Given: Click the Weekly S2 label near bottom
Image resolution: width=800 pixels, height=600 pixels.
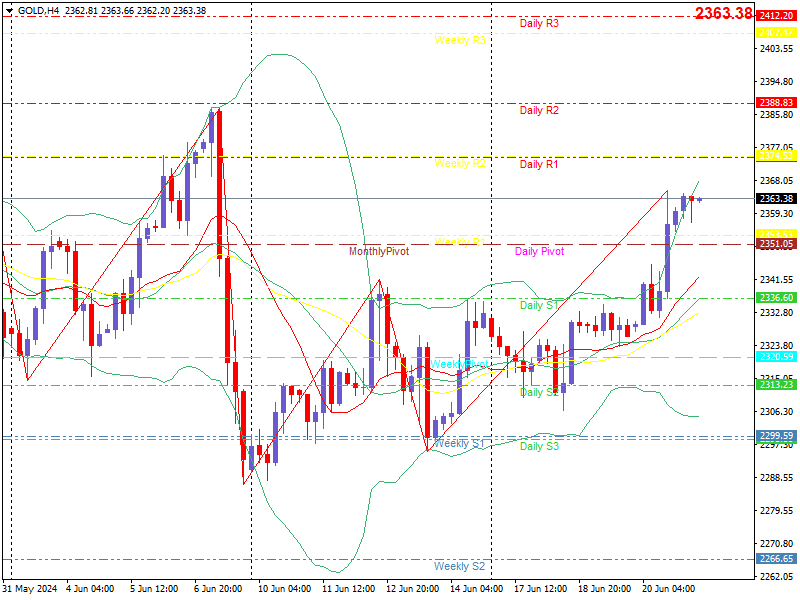Looking at the screenshot, I should (459, 566).
